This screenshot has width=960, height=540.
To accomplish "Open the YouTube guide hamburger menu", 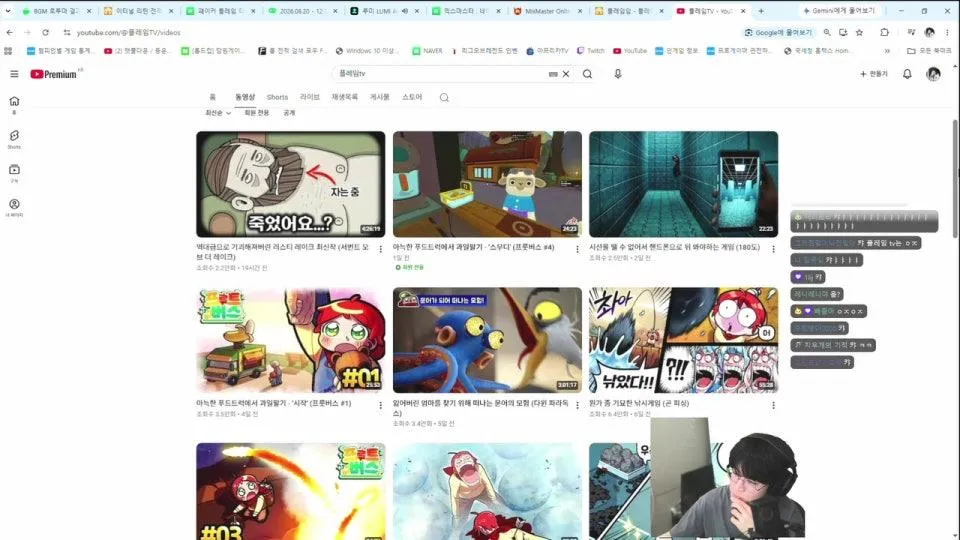I will point(14,74).
